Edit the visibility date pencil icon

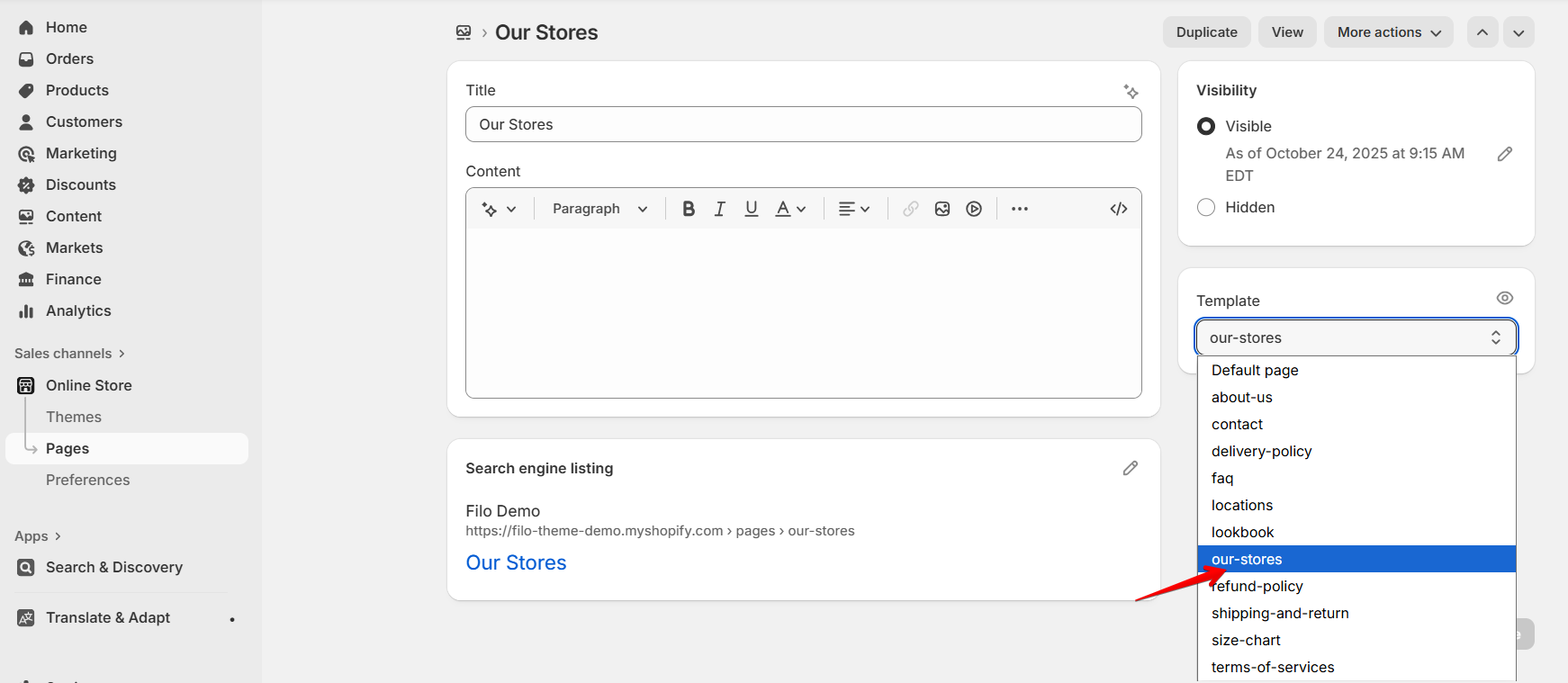(x=1504, y=154)
